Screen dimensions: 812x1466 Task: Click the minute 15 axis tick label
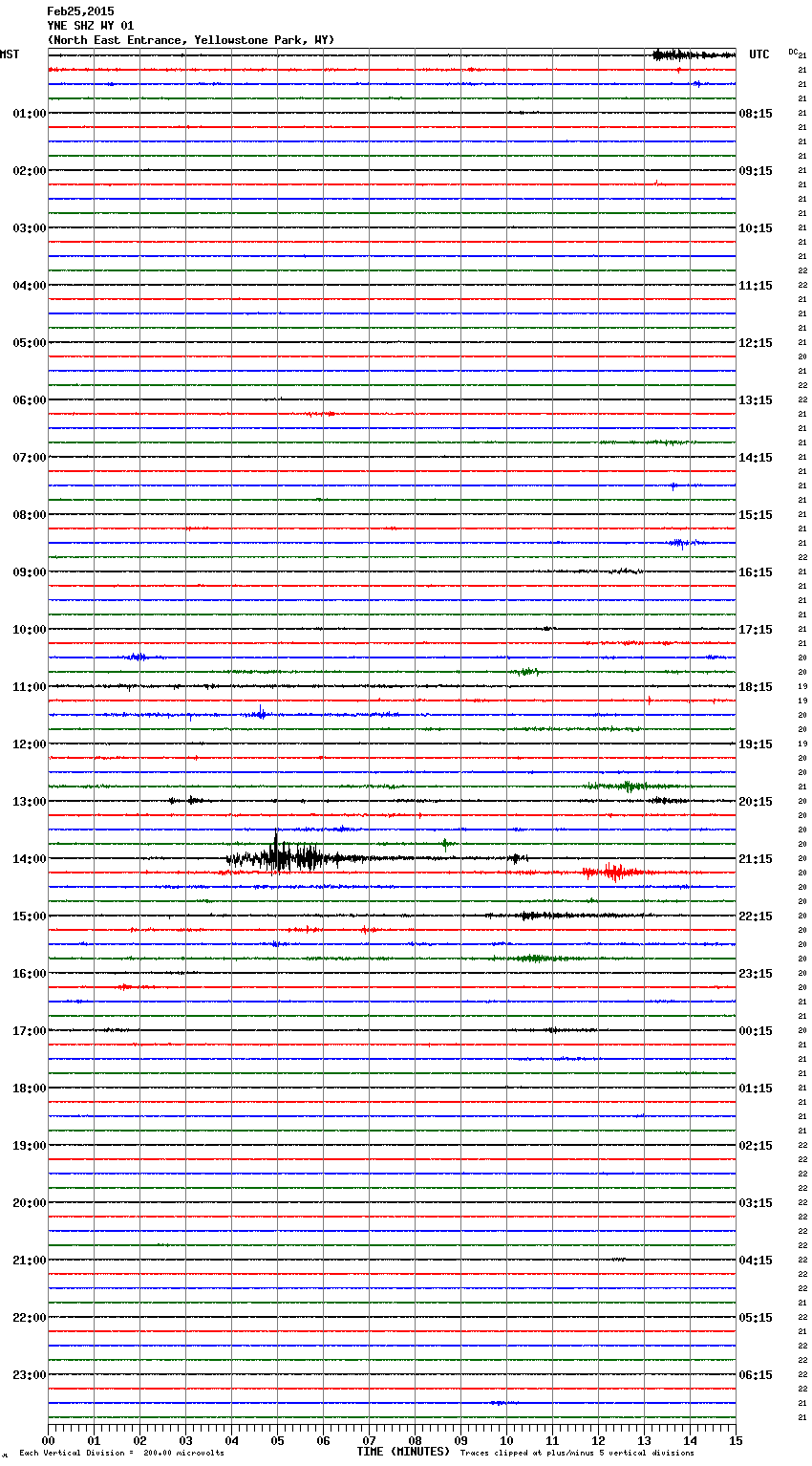pos(736,1440)
